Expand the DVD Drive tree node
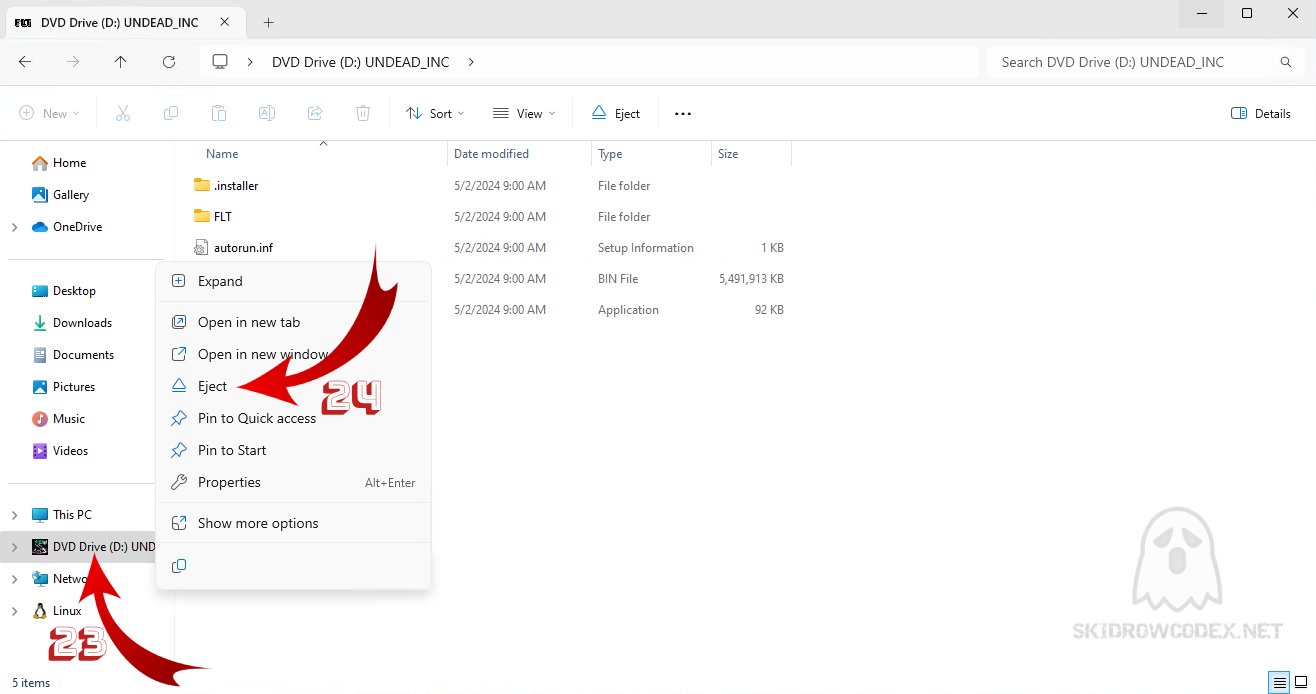 point(14,547)
